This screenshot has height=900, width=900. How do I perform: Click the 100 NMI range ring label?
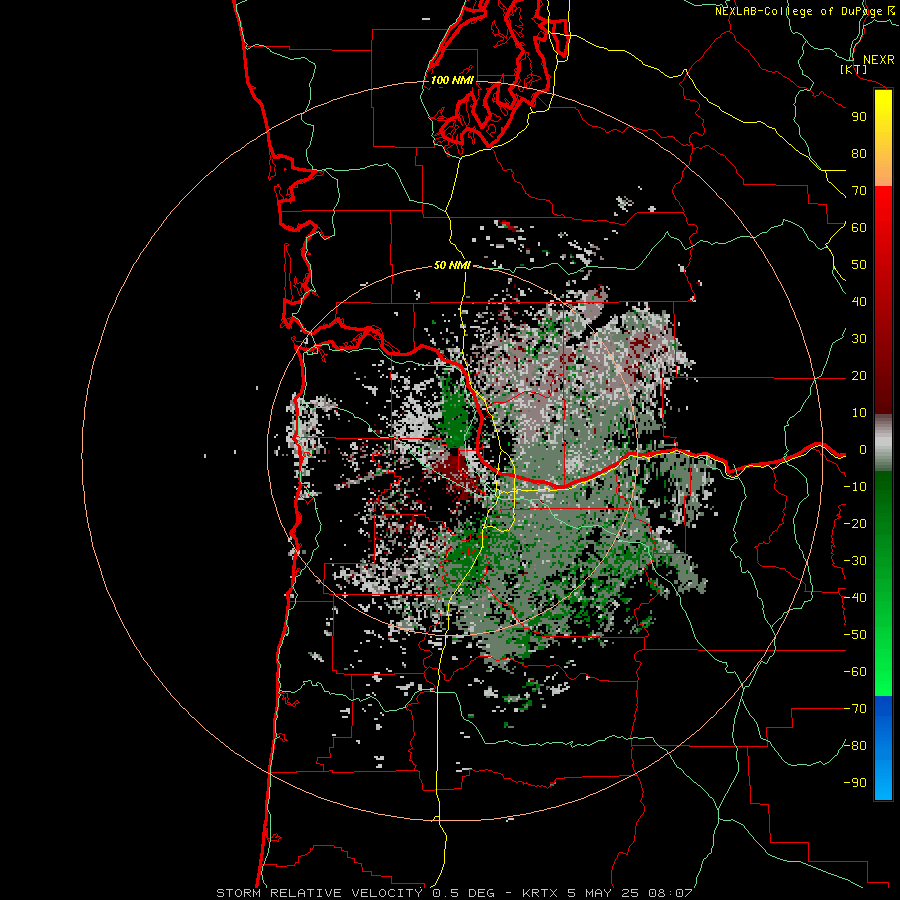(452, 80)
